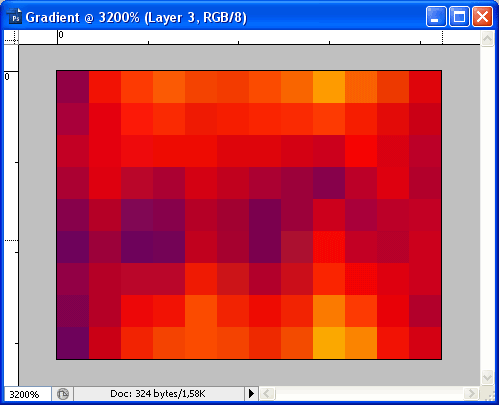499x405 pixels.
Task: Click the vertical scrollbar down arrow
Action: 487,377
